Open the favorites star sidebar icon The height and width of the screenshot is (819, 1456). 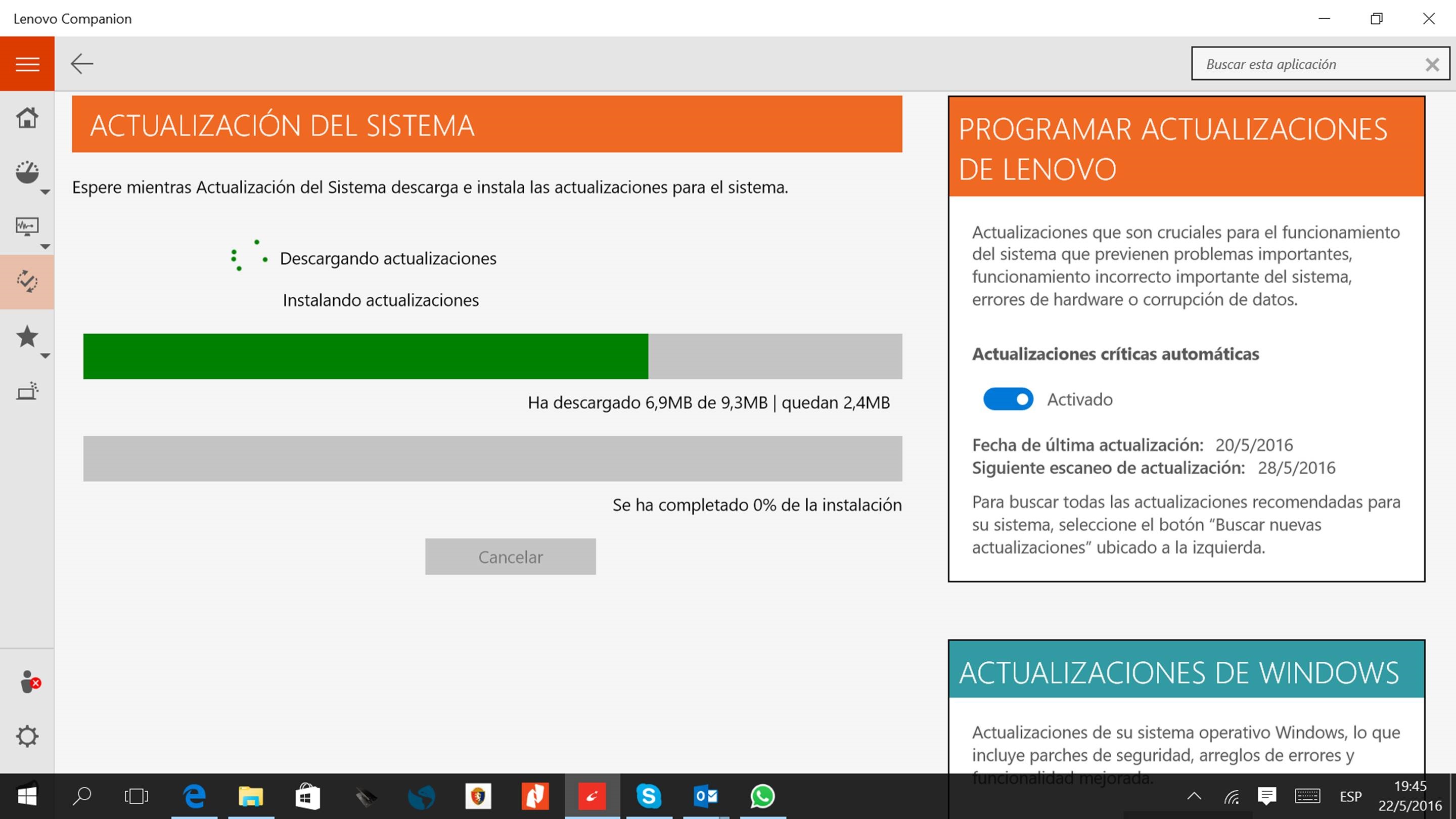(27, 336)
